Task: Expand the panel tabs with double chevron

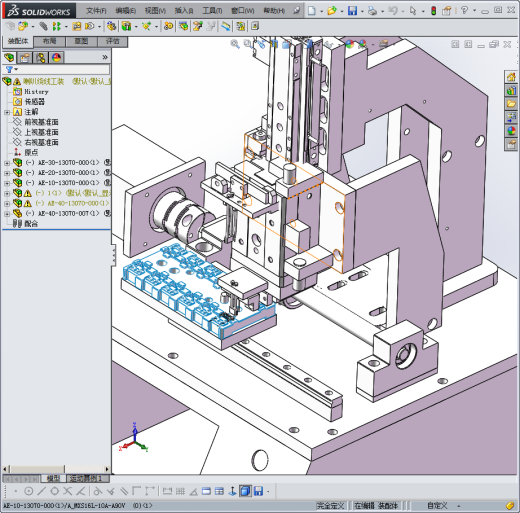Action: pyautogui.click(x=105, y=57)
